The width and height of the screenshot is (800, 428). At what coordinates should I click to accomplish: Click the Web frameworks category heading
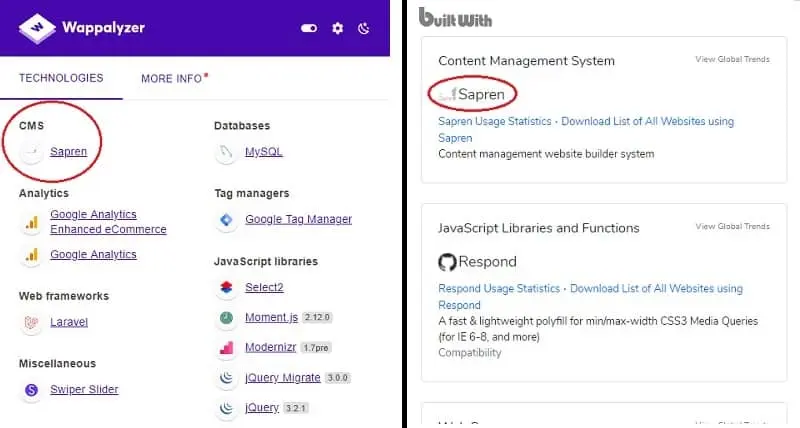pyautogui.click(x=64, y=296)
